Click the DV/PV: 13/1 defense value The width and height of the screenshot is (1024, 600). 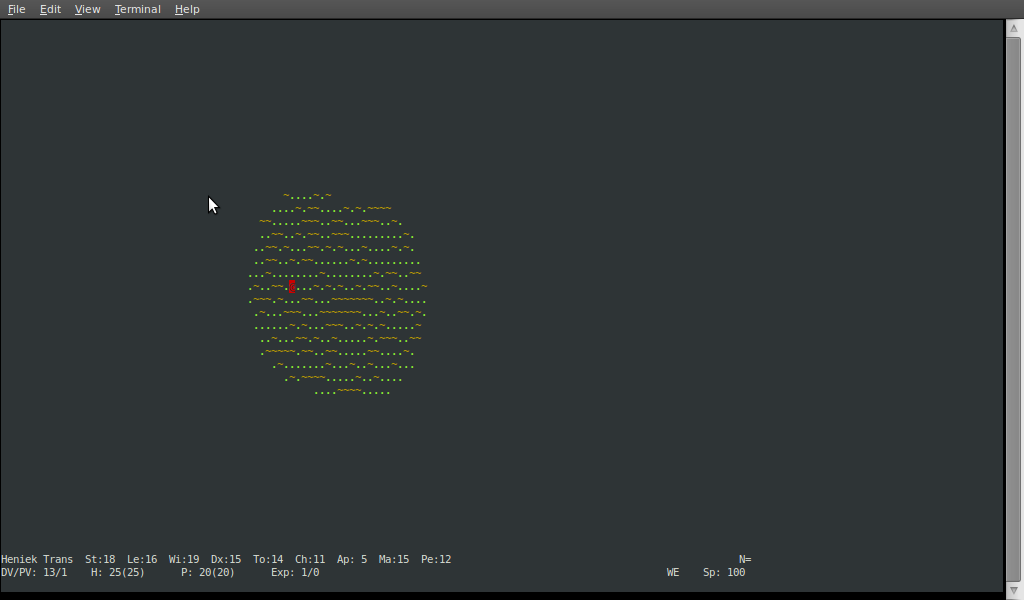[34, 572]
